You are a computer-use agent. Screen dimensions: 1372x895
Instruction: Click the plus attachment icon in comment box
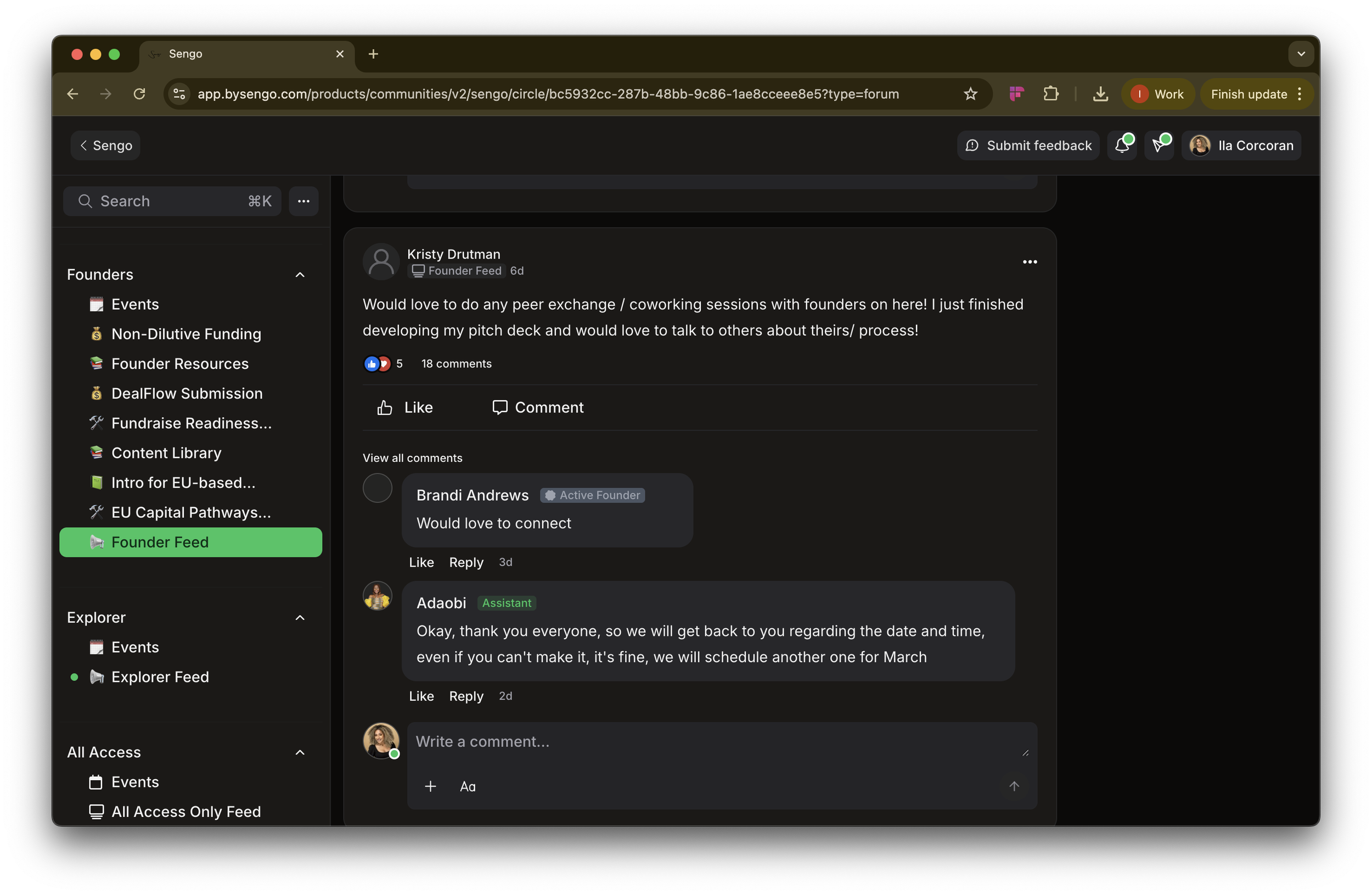[430, 787]
